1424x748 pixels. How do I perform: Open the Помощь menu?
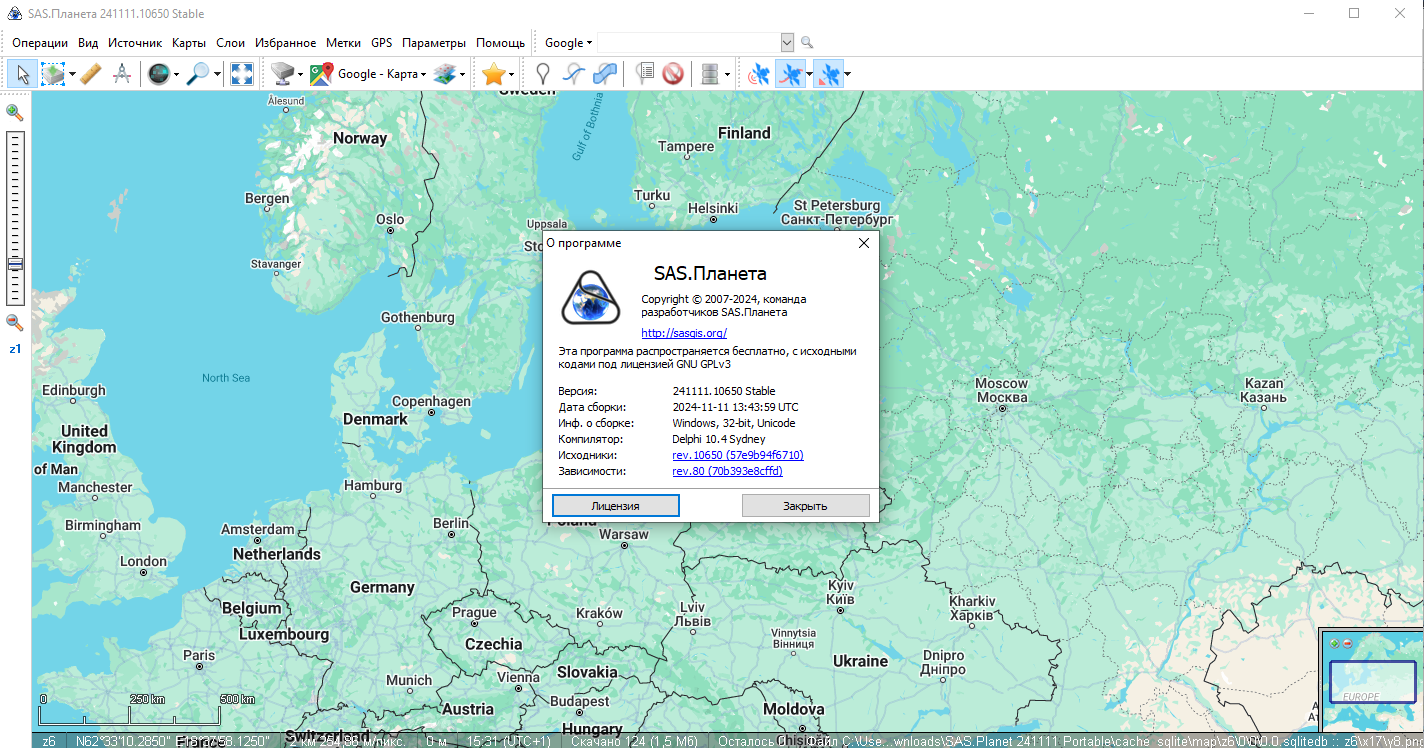point(500,43)
